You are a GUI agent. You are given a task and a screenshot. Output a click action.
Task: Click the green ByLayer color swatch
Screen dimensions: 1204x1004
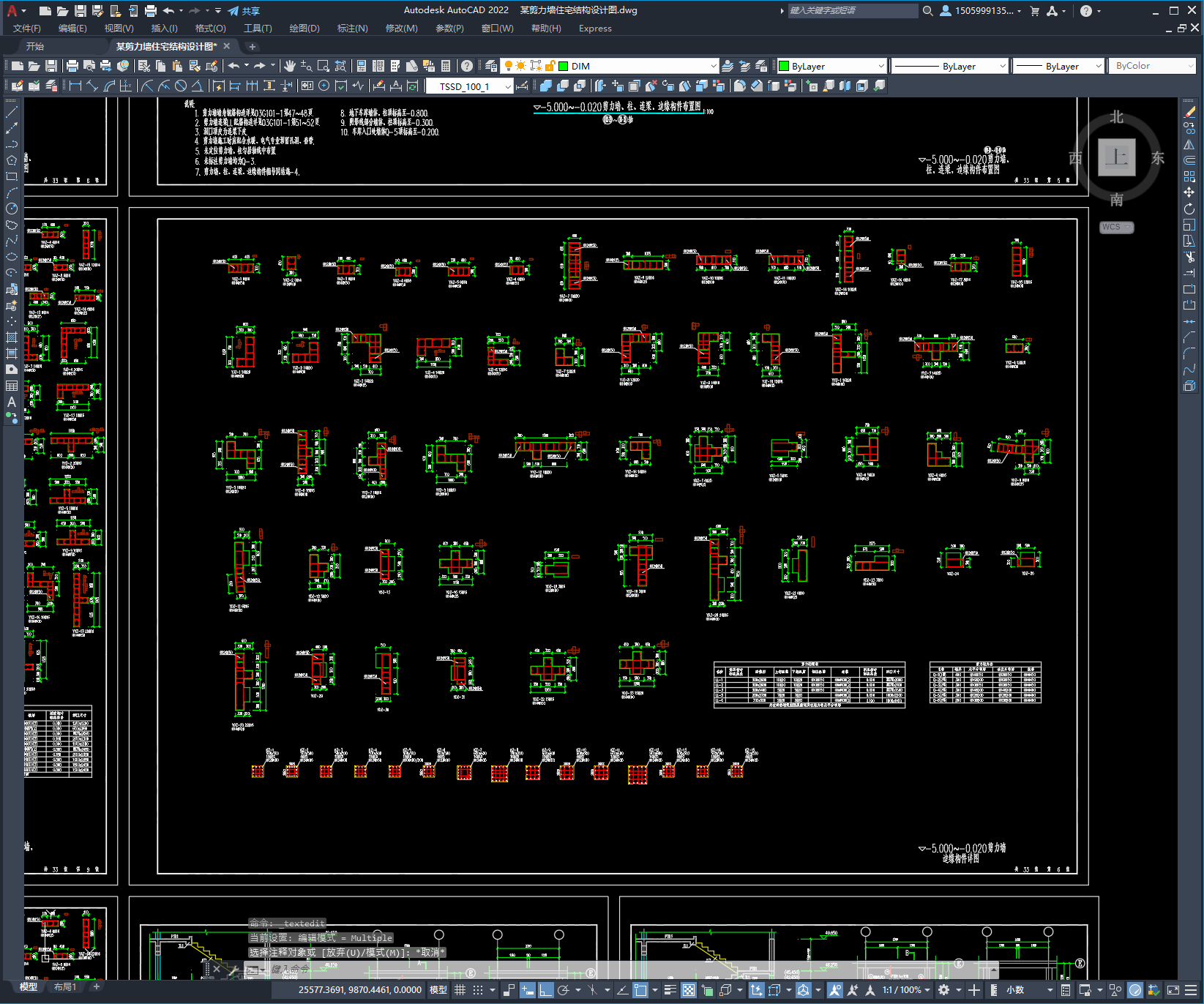click(x=784, y=66)
